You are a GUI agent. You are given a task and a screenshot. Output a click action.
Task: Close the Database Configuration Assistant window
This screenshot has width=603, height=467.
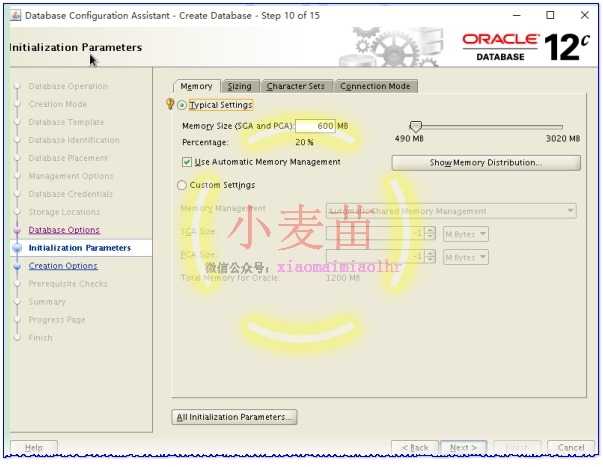coord(585,15)
